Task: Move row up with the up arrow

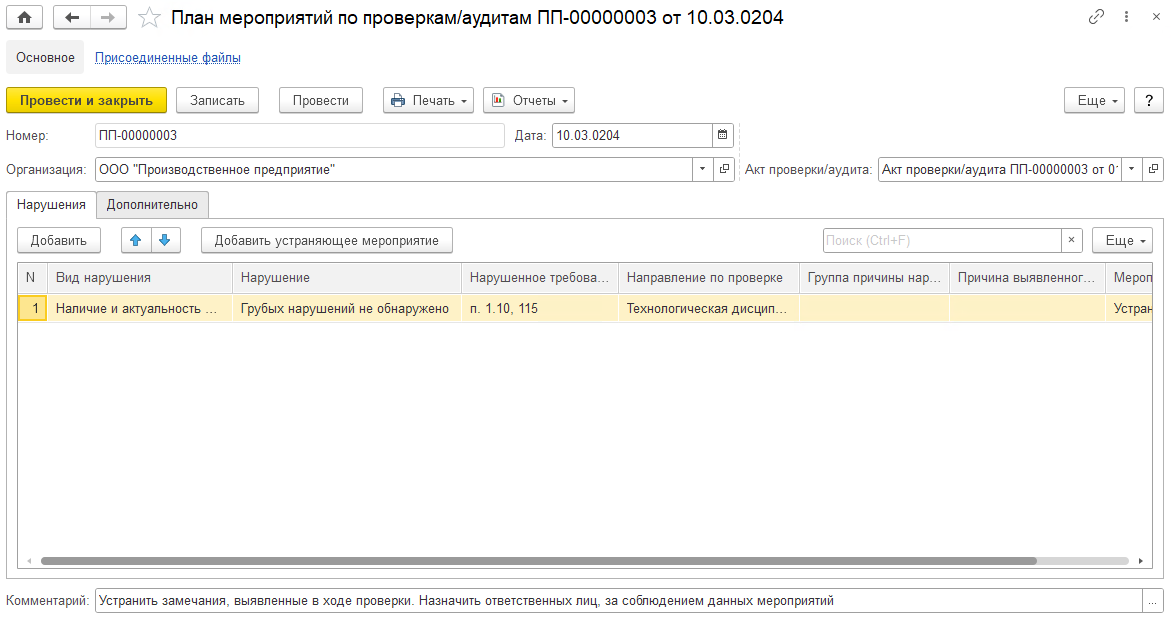Action: point(136,240)
